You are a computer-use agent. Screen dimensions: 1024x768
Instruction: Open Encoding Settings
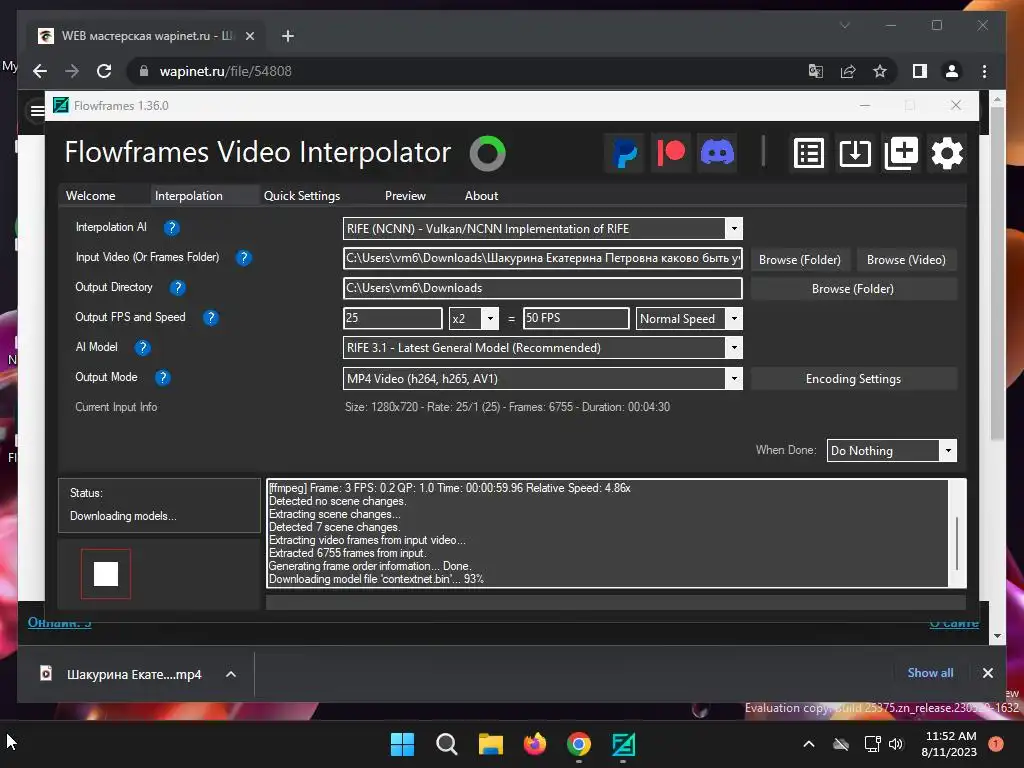pos(853,379)
